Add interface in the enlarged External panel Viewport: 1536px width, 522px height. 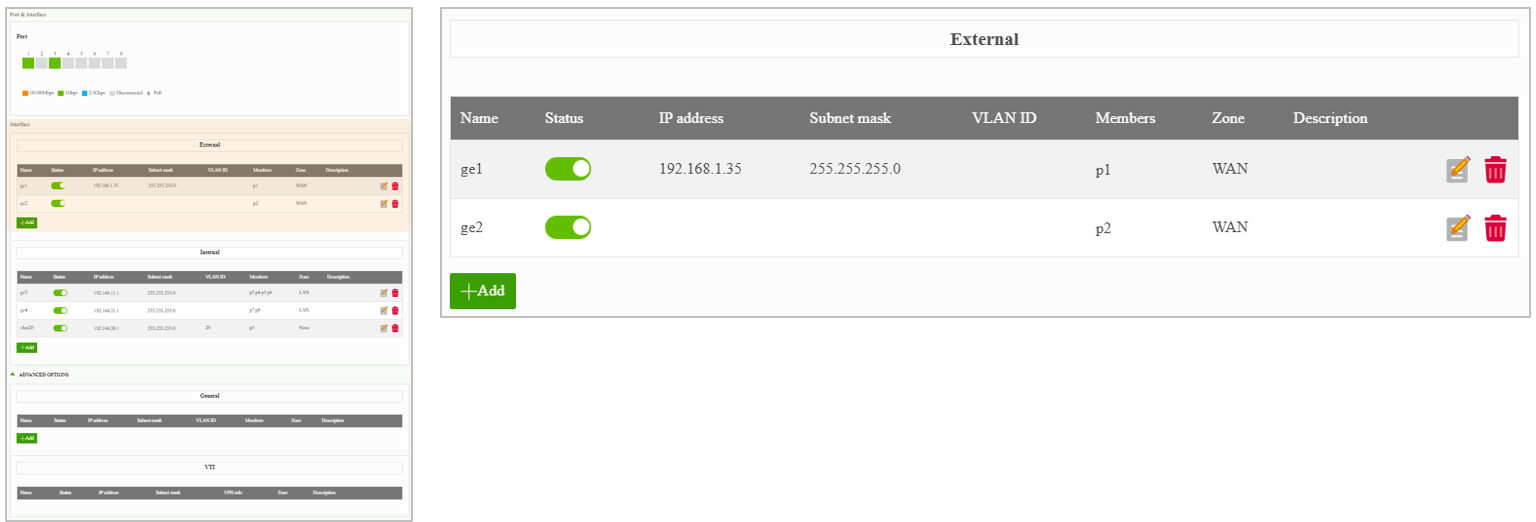[483, 291]
